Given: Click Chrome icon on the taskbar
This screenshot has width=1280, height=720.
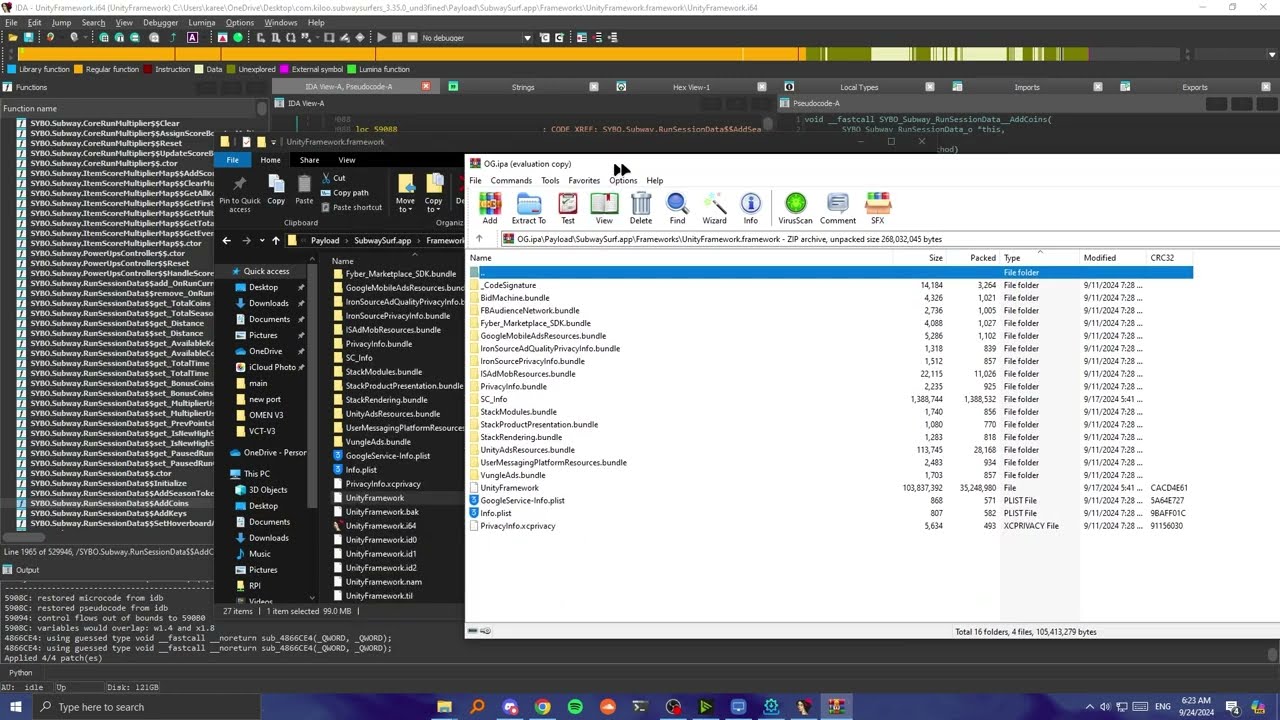Looking at the screenshot, I should (542, 707).
